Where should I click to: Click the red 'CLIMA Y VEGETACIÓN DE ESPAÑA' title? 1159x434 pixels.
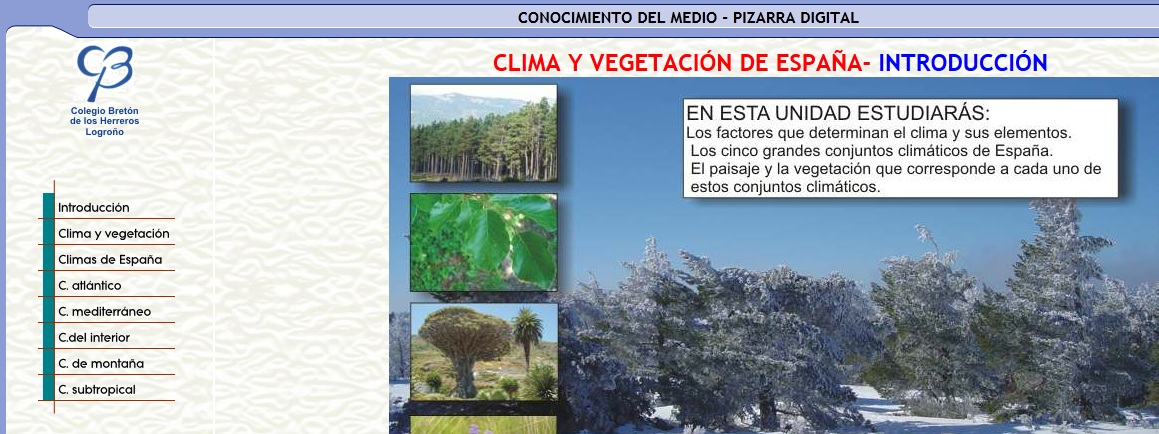[x=682, y=63]
